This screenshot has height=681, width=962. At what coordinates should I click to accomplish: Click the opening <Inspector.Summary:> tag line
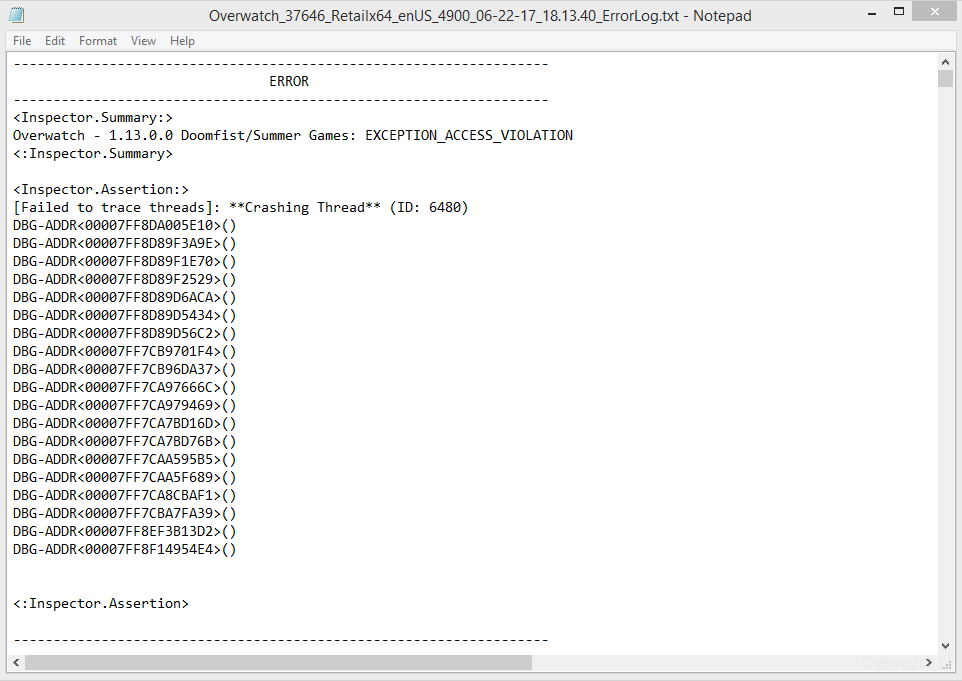(93, 118)
